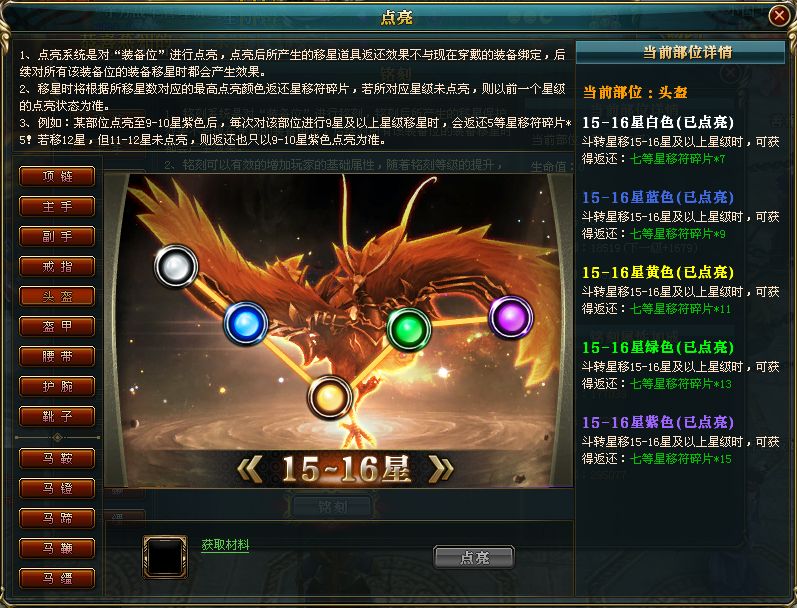Close the 点亮 window
Viewport: 797px width, 608px height.
tap(778, 16)
